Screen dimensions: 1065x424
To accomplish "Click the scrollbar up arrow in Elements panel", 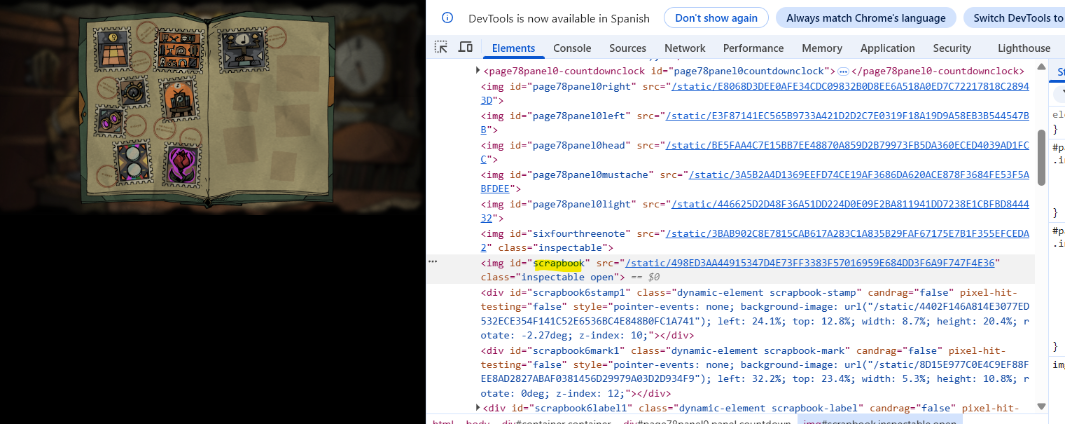I will [x=1042, y=67].
